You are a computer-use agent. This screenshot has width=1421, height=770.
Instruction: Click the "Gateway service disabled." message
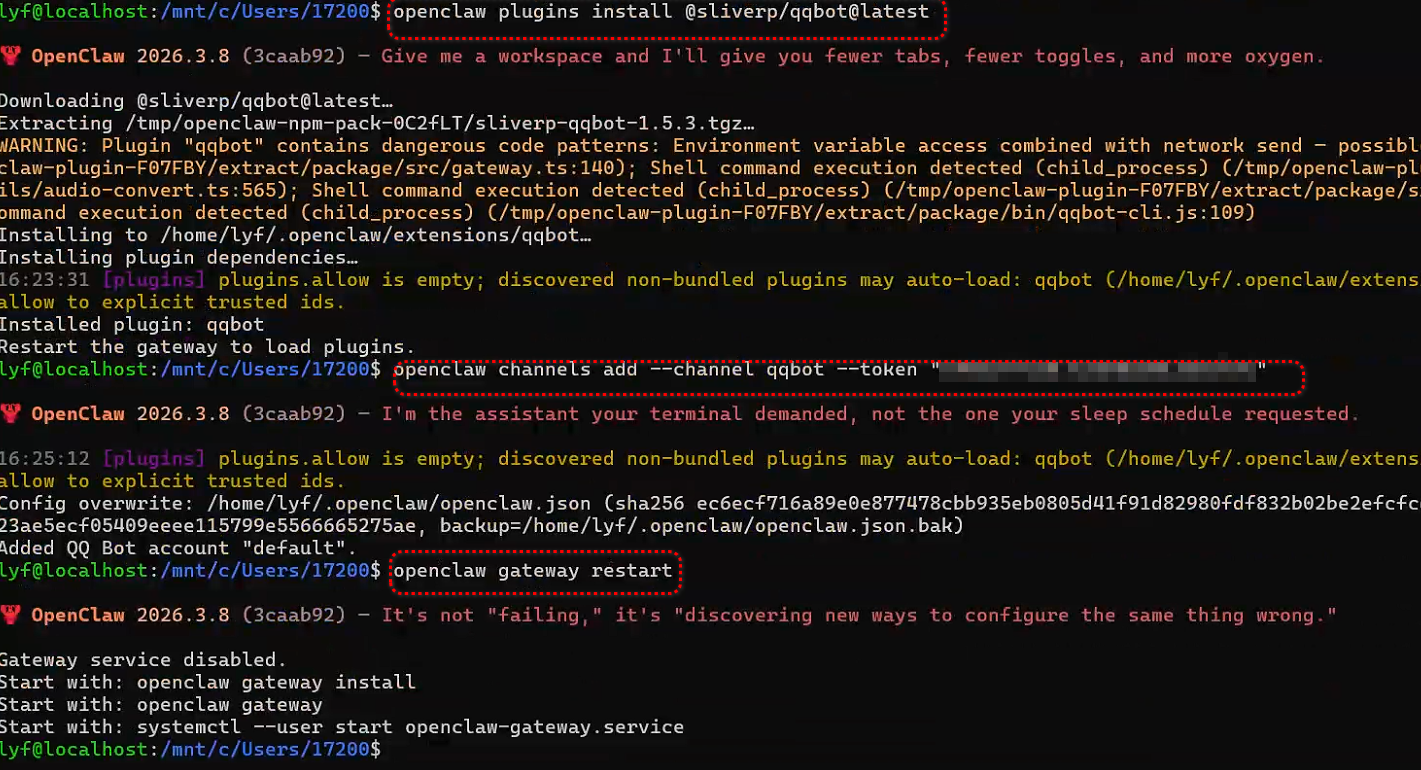coord(142,660)
